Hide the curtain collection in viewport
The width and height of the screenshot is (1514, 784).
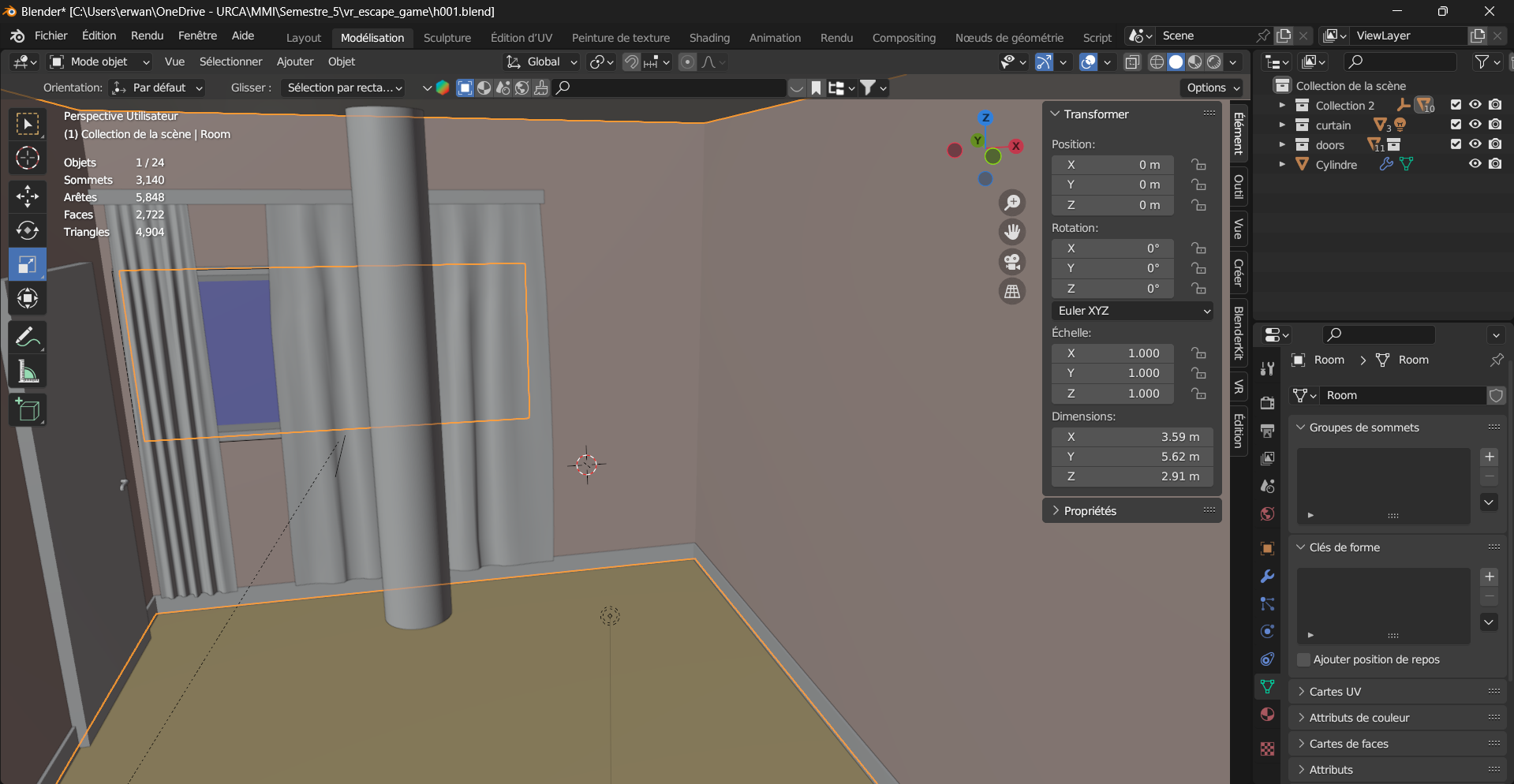click(1475, 125)
